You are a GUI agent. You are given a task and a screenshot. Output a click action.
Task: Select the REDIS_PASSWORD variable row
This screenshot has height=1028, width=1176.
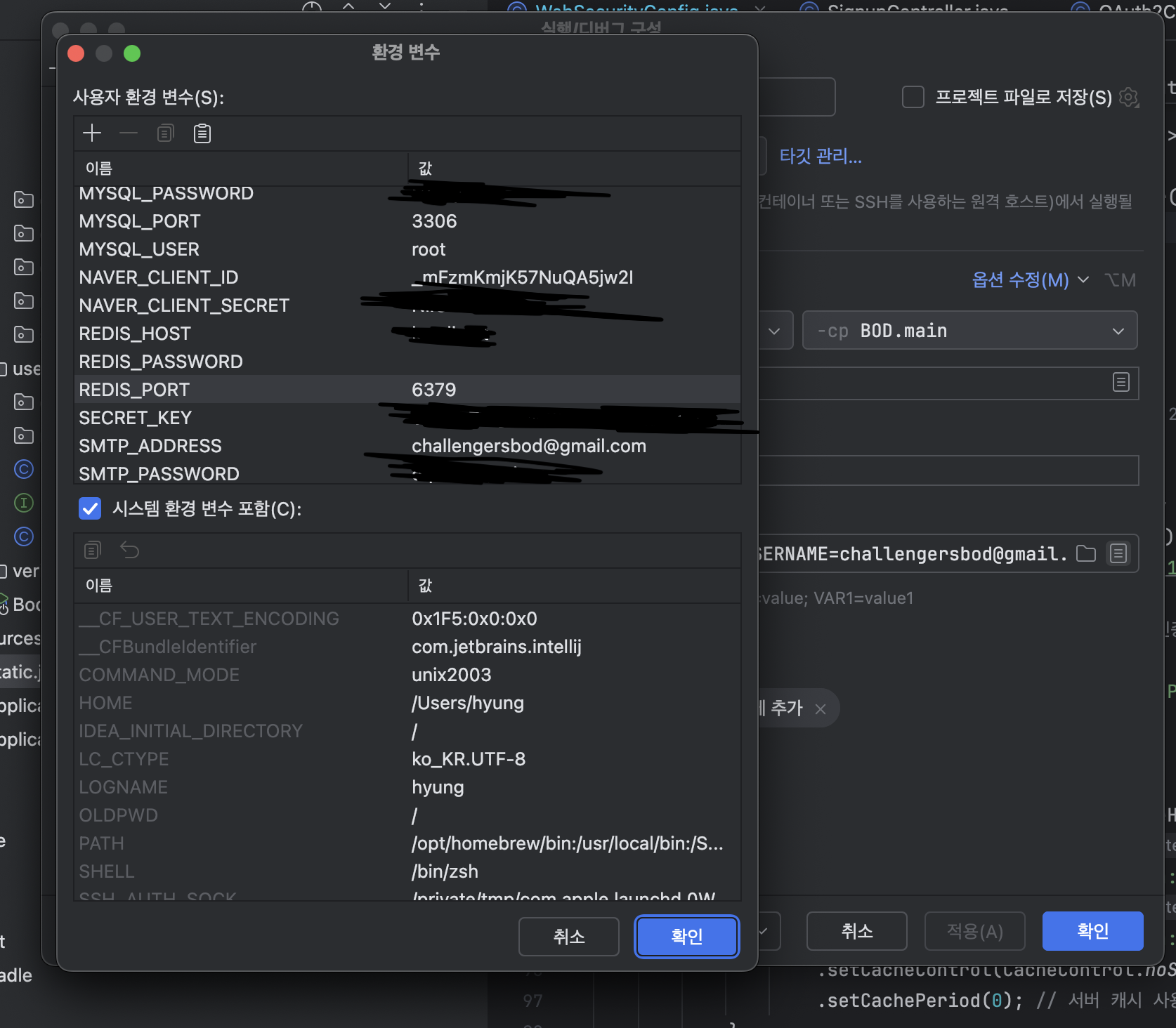tap(407, 362)
